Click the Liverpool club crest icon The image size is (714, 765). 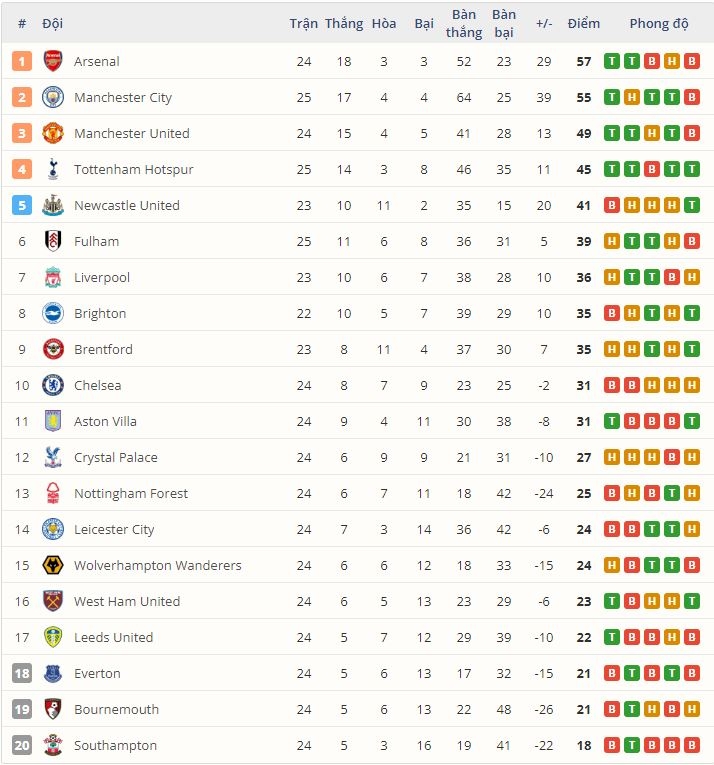53,277
